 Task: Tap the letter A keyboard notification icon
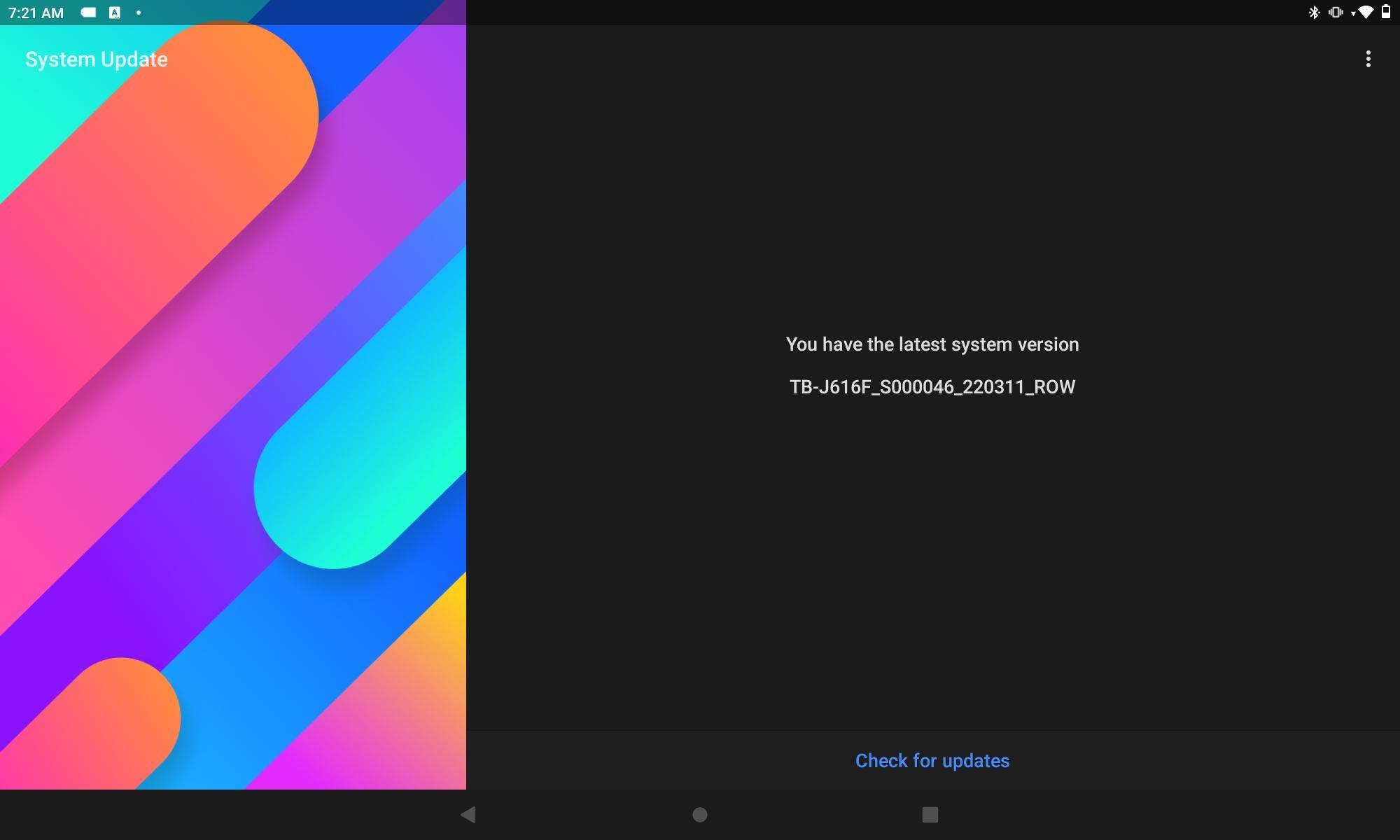[x=115, y=13]
